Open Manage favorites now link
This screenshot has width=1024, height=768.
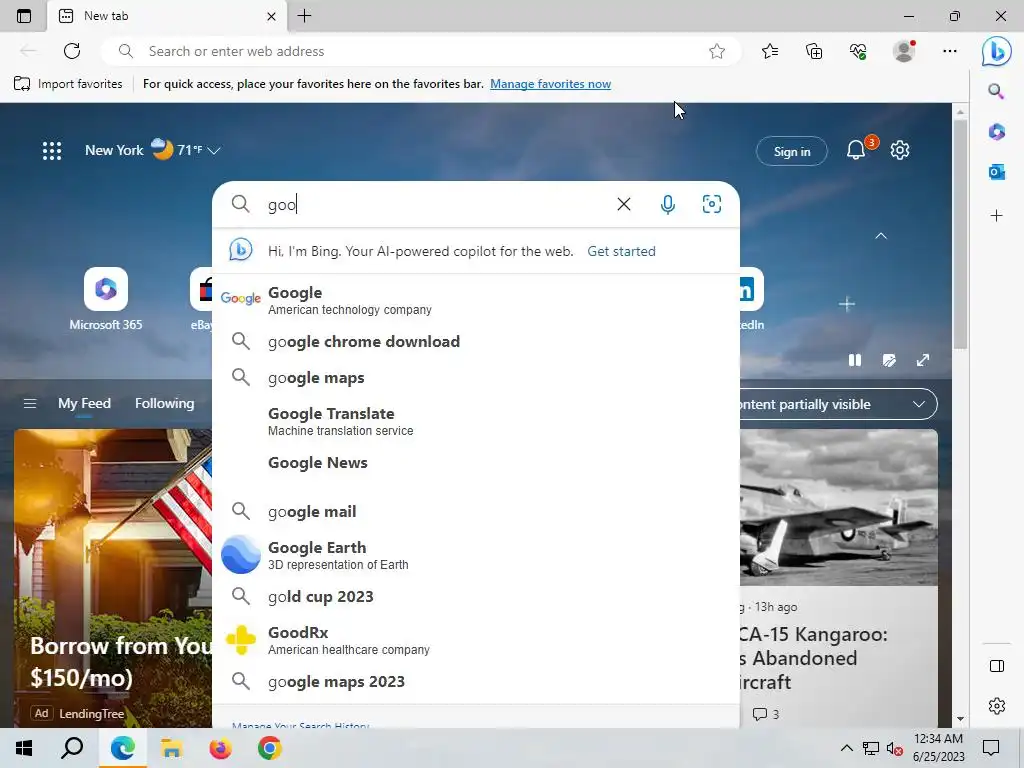coord(551,84)
